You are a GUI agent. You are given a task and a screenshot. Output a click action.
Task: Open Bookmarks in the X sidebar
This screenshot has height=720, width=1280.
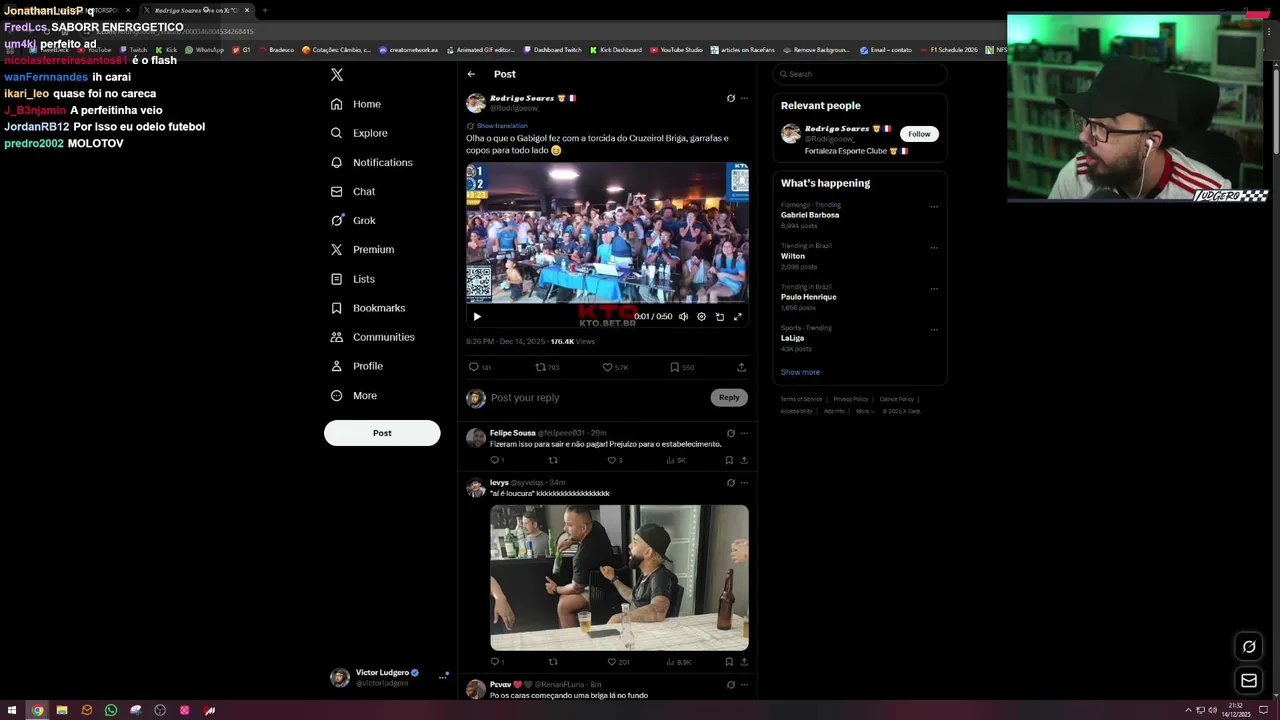[x=368, y=308]
